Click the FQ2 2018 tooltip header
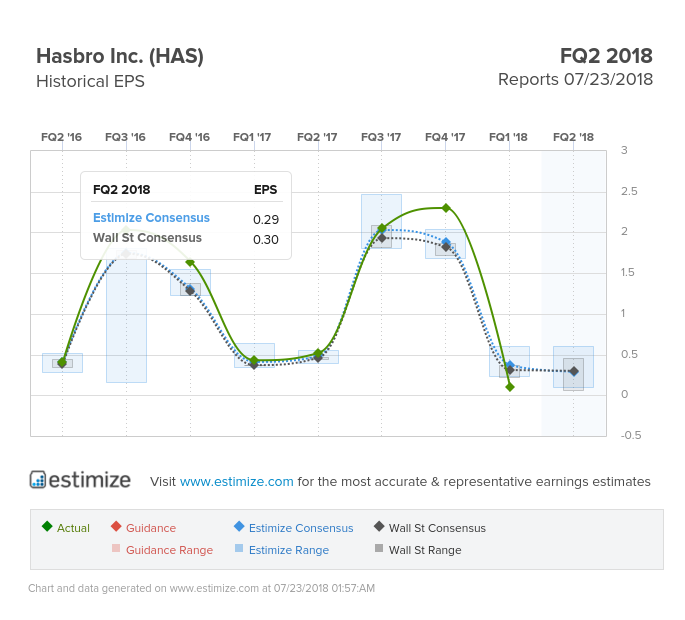Viewport: 685px width, 620px height. (x=121, y=190)
